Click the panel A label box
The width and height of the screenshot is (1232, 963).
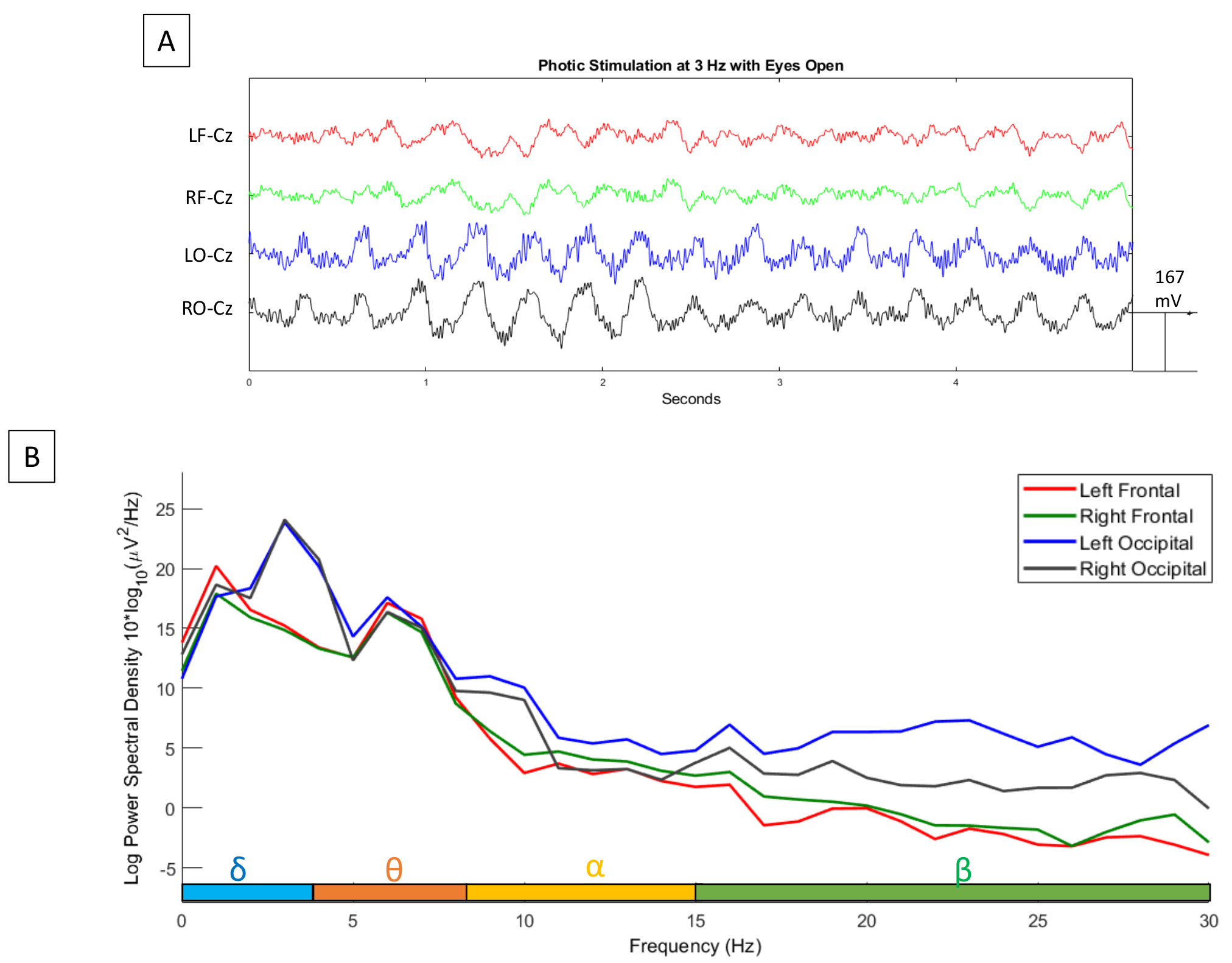pyautogui.click(x=166, y=41)
